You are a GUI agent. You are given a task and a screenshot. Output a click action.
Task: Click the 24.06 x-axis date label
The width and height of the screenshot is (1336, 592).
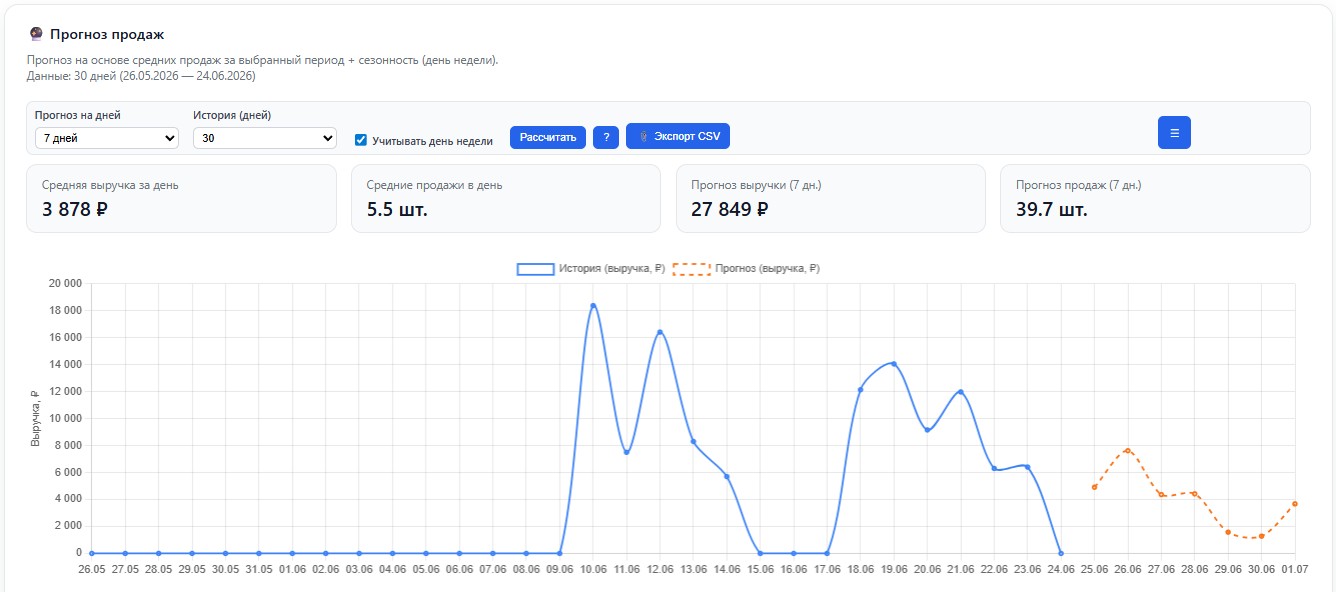click(x=1061, y=568)
